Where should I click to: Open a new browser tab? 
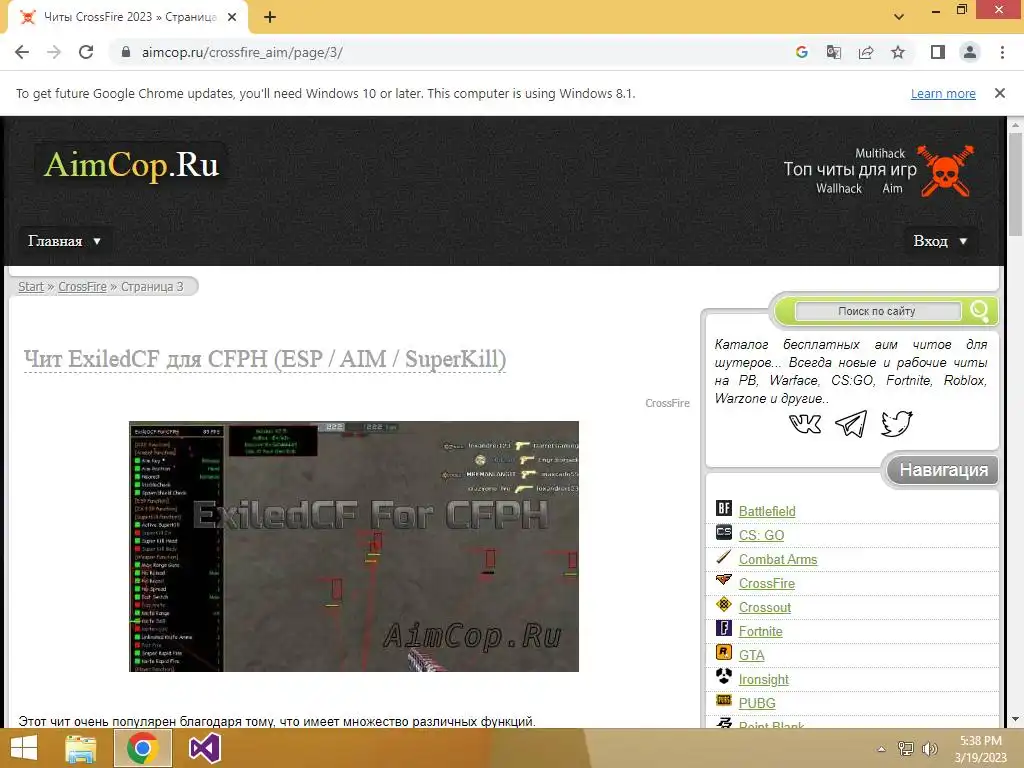point(270,18)
